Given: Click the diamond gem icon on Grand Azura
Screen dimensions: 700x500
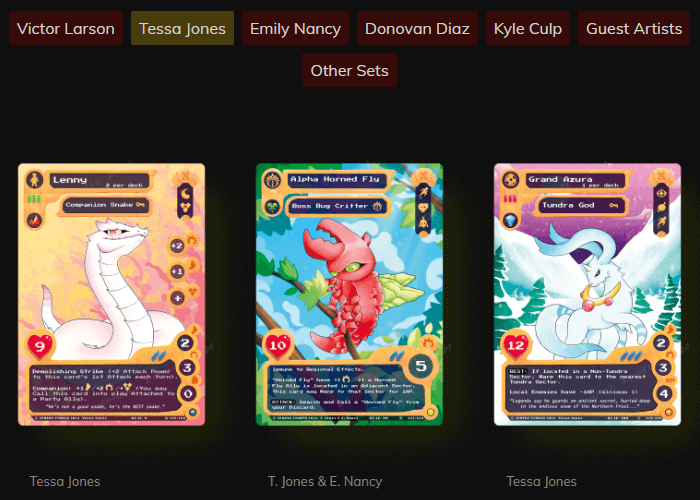Looking at the screenshot, I should coord(510,220).
